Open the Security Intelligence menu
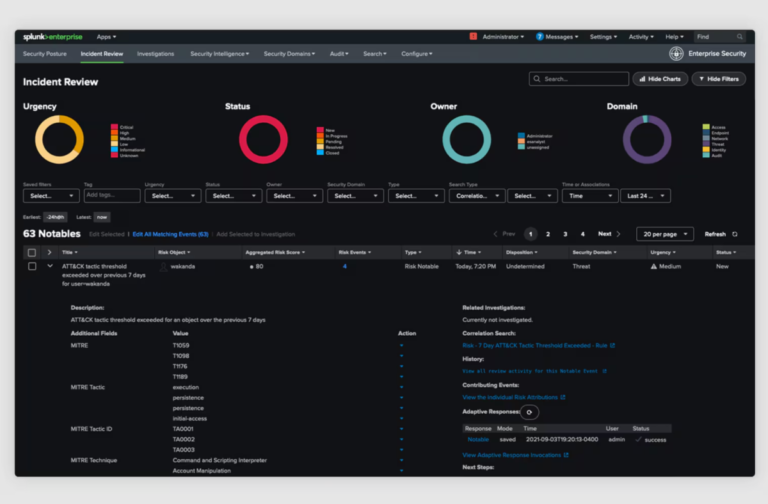768x504 pixels. (x=219, y=54)
